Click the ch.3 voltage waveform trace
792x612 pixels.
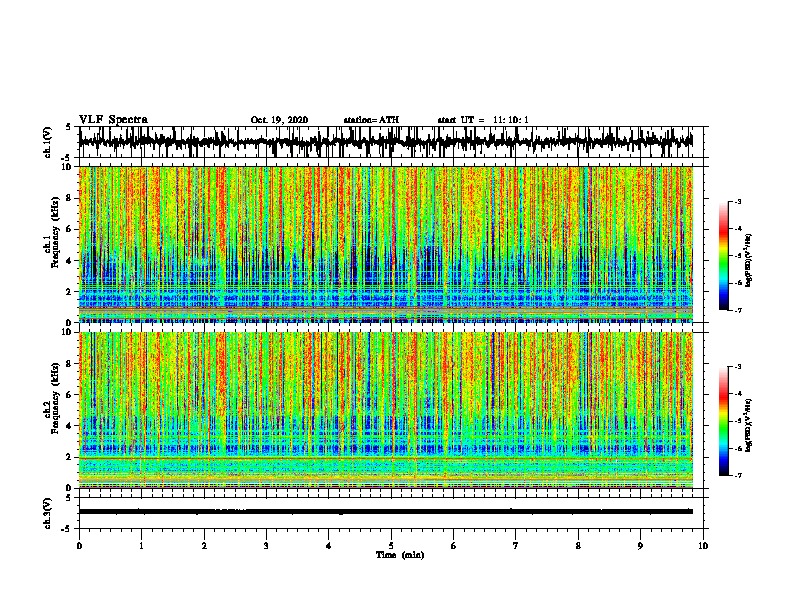tap(386, 512)
